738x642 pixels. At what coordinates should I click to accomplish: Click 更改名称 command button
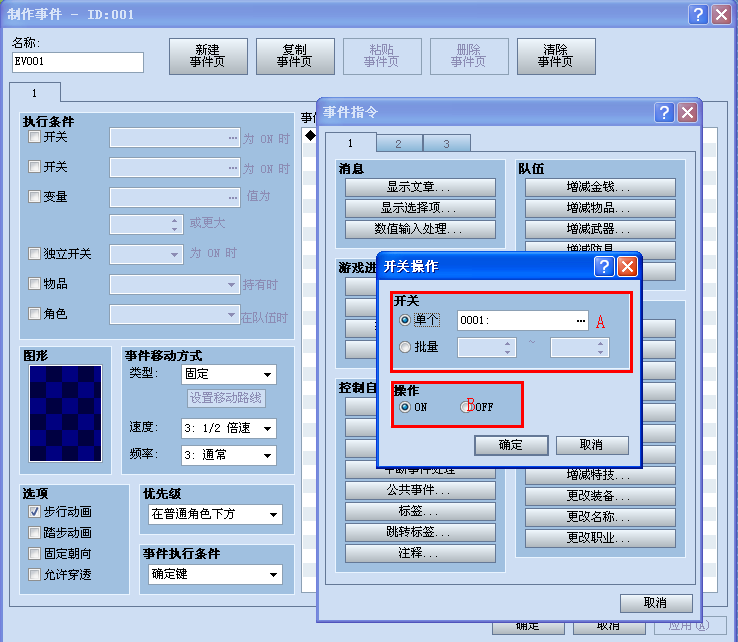pyautogui.click(x=600, y=517)
